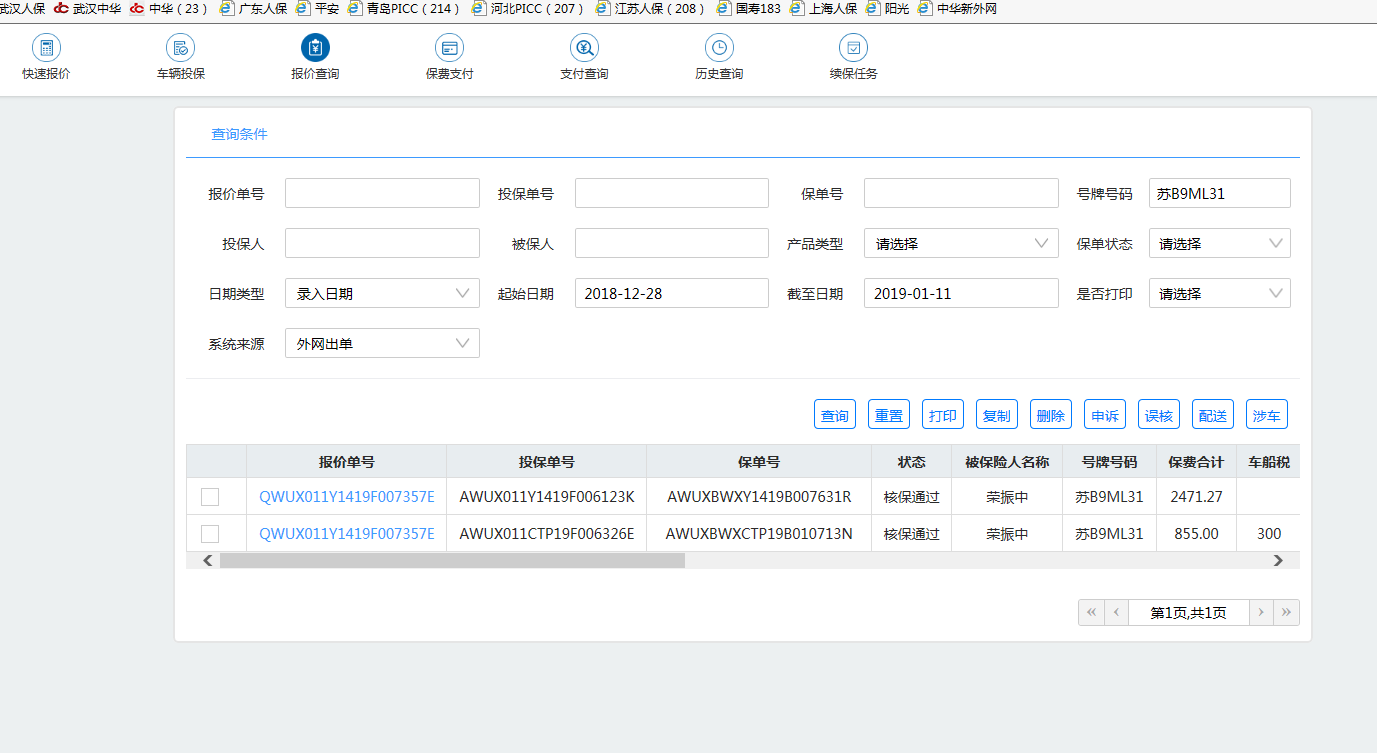Viewport: 1377px width, 753px height.
Task: Open the 历史查询 history query icon
Action: 719,49
